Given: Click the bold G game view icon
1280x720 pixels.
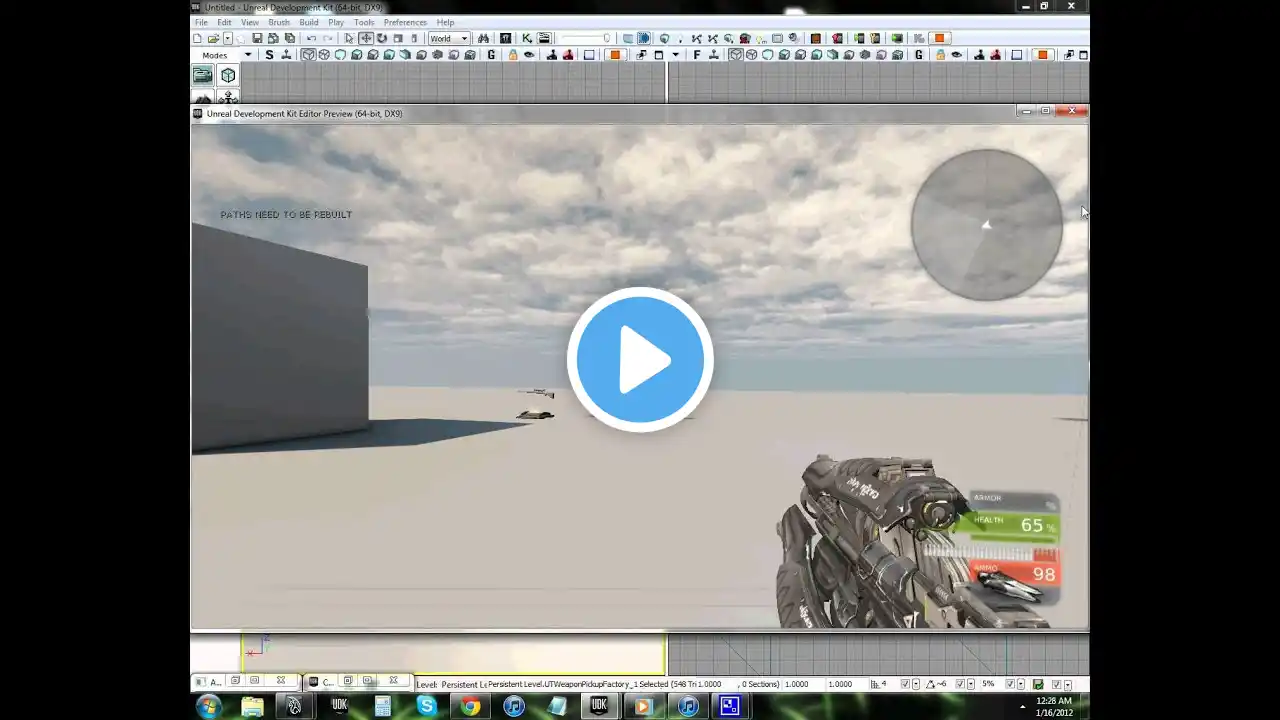Looking at the screenshot, I should (491, 55).
